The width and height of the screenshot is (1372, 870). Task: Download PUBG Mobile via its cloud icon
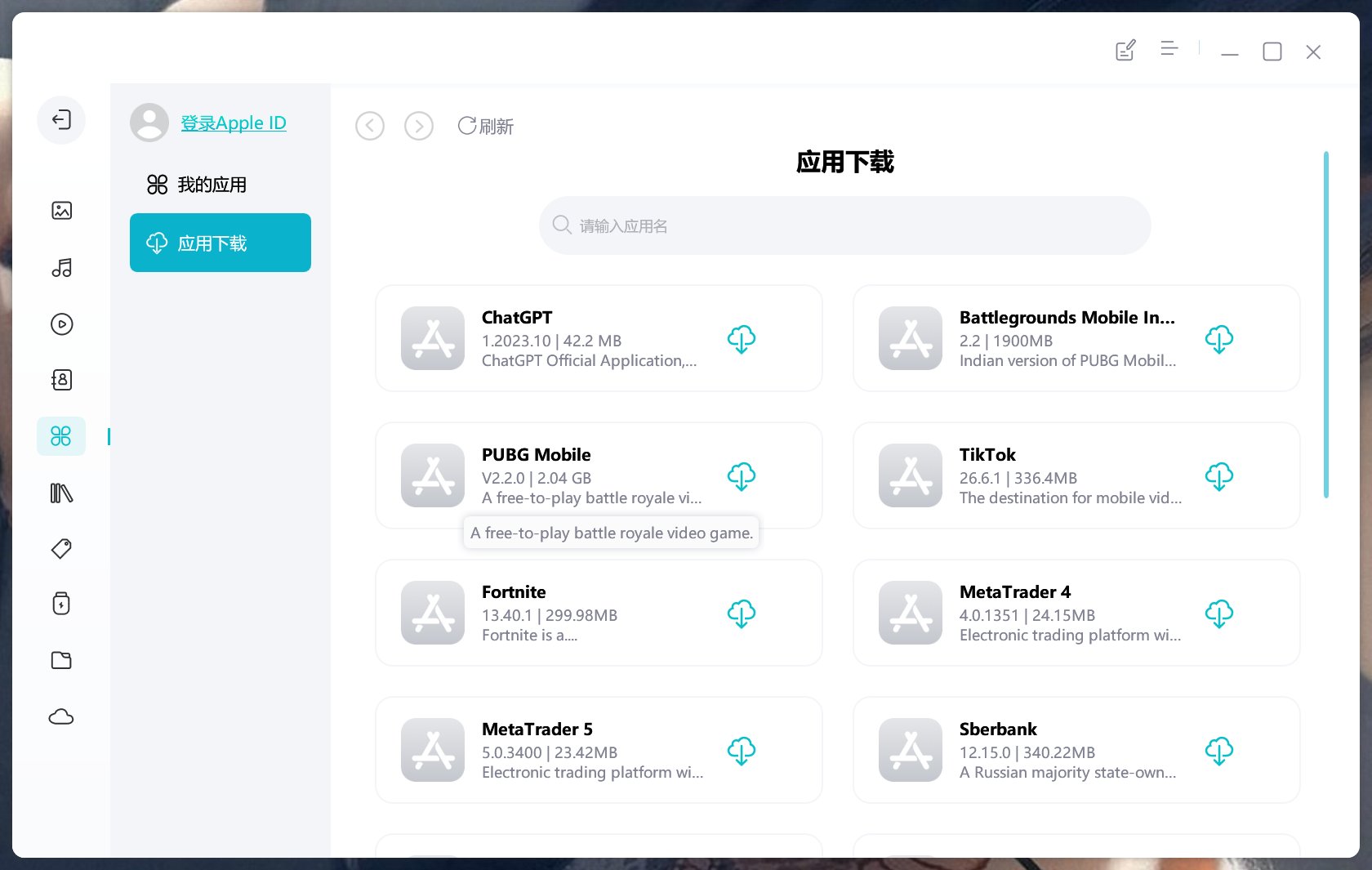coord(742,476)
